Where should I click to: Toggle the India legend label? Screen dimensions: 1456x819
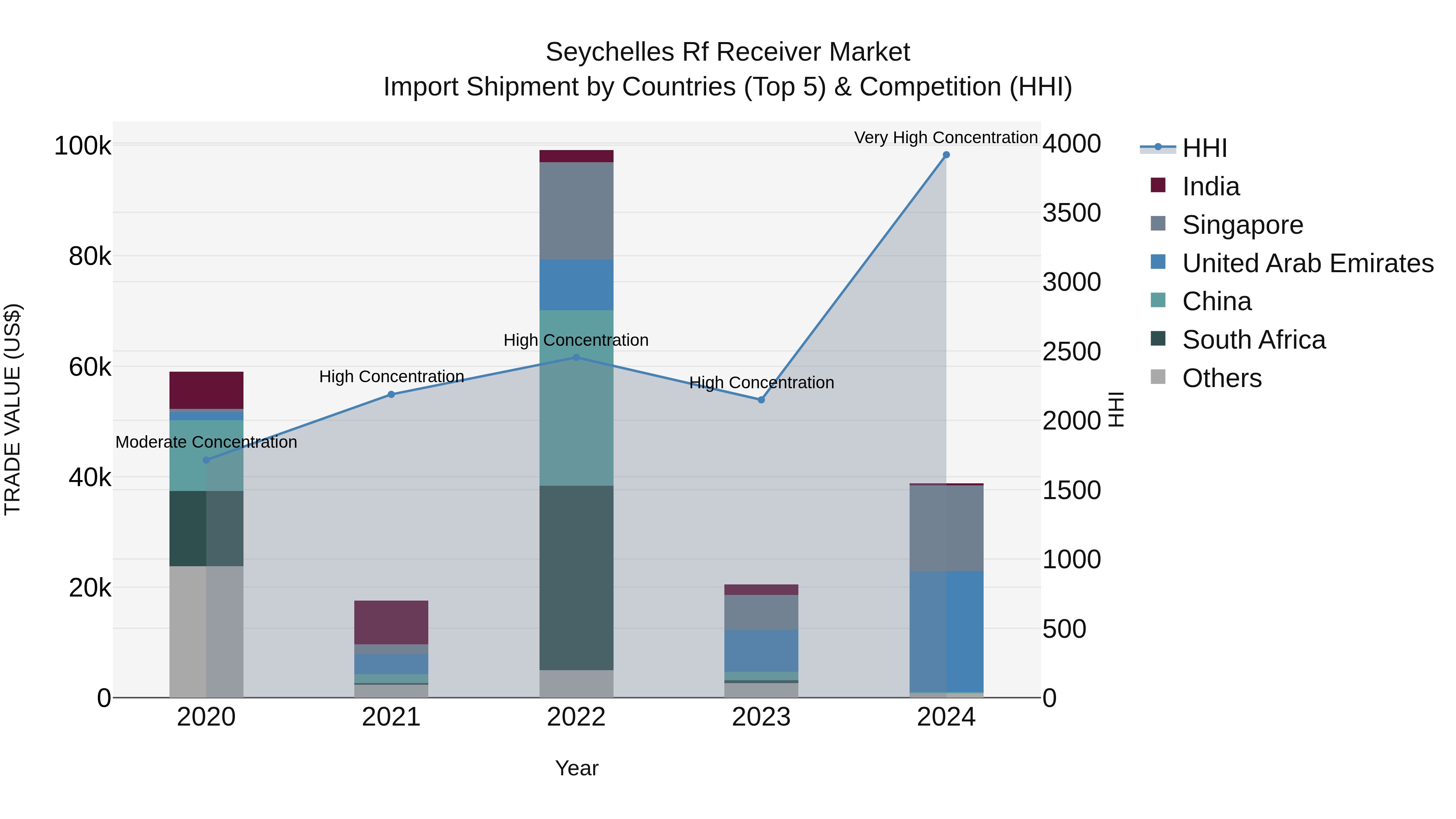click(x=1211, y=186)
